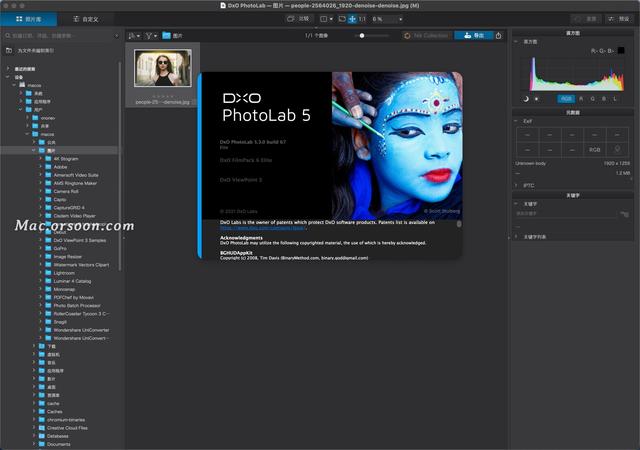This screenshot has height=450, width=640.
Task: Adjust the thumbnail size slider
Action: (362, 35)
